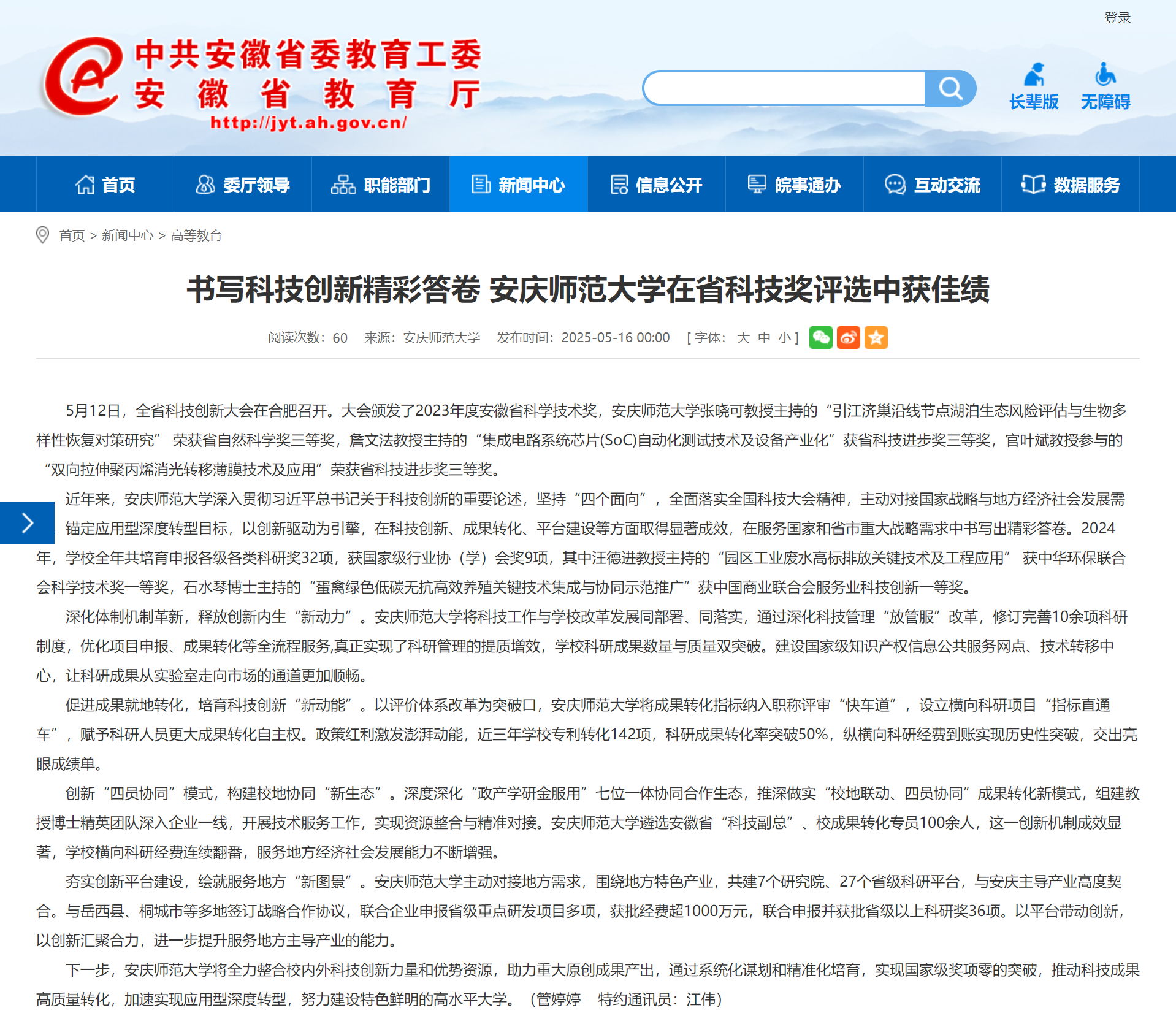The image size is (1176, 1016).
Task: Open 互动交流 navigation tab
Action: point(932,185)
